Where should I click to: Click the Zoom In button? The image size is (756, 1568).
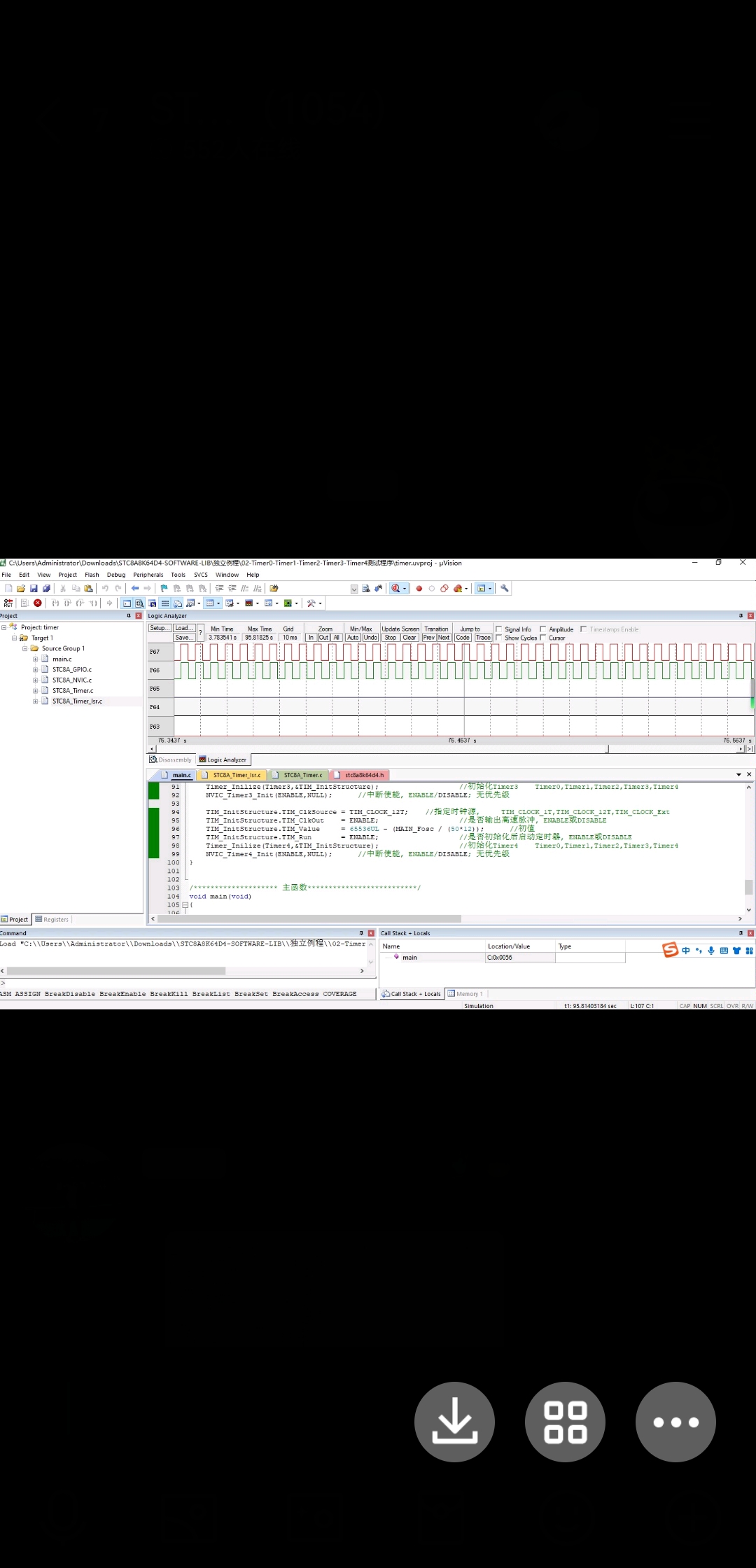click(x=311, y=638)
